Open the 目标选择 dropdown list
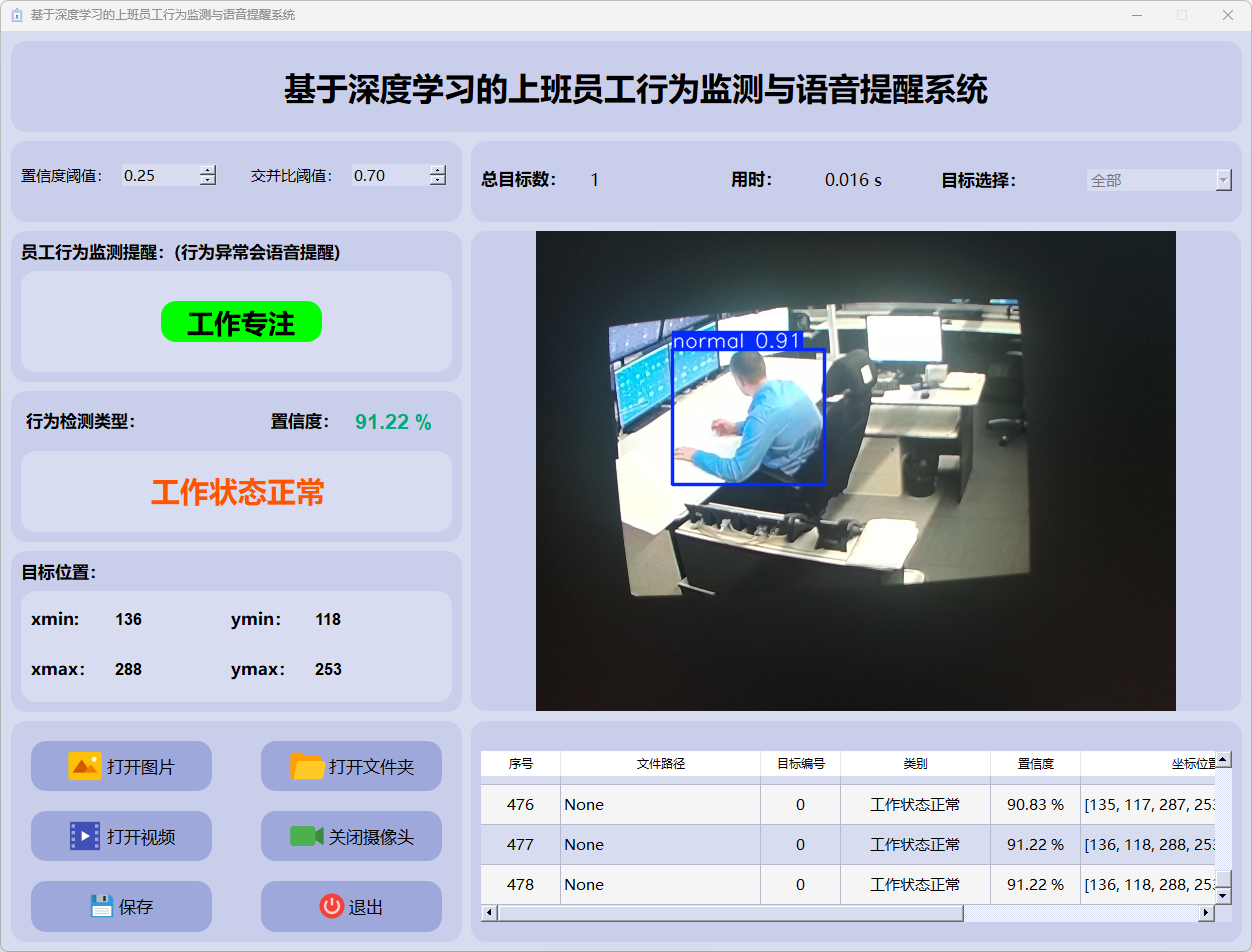The image size is (1252, 952). [x=1223, y=180]
